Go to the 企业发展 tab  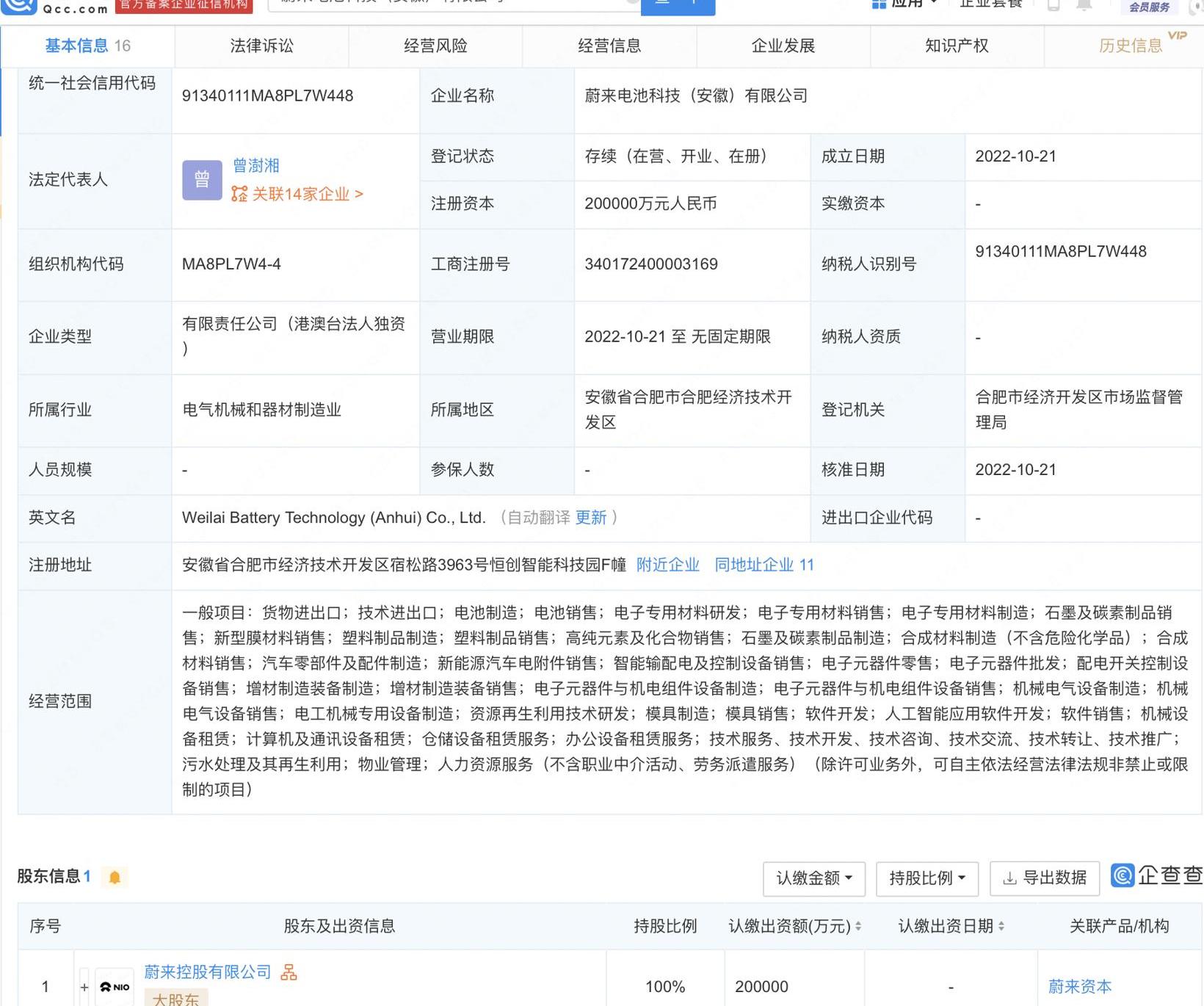(783, 46)
